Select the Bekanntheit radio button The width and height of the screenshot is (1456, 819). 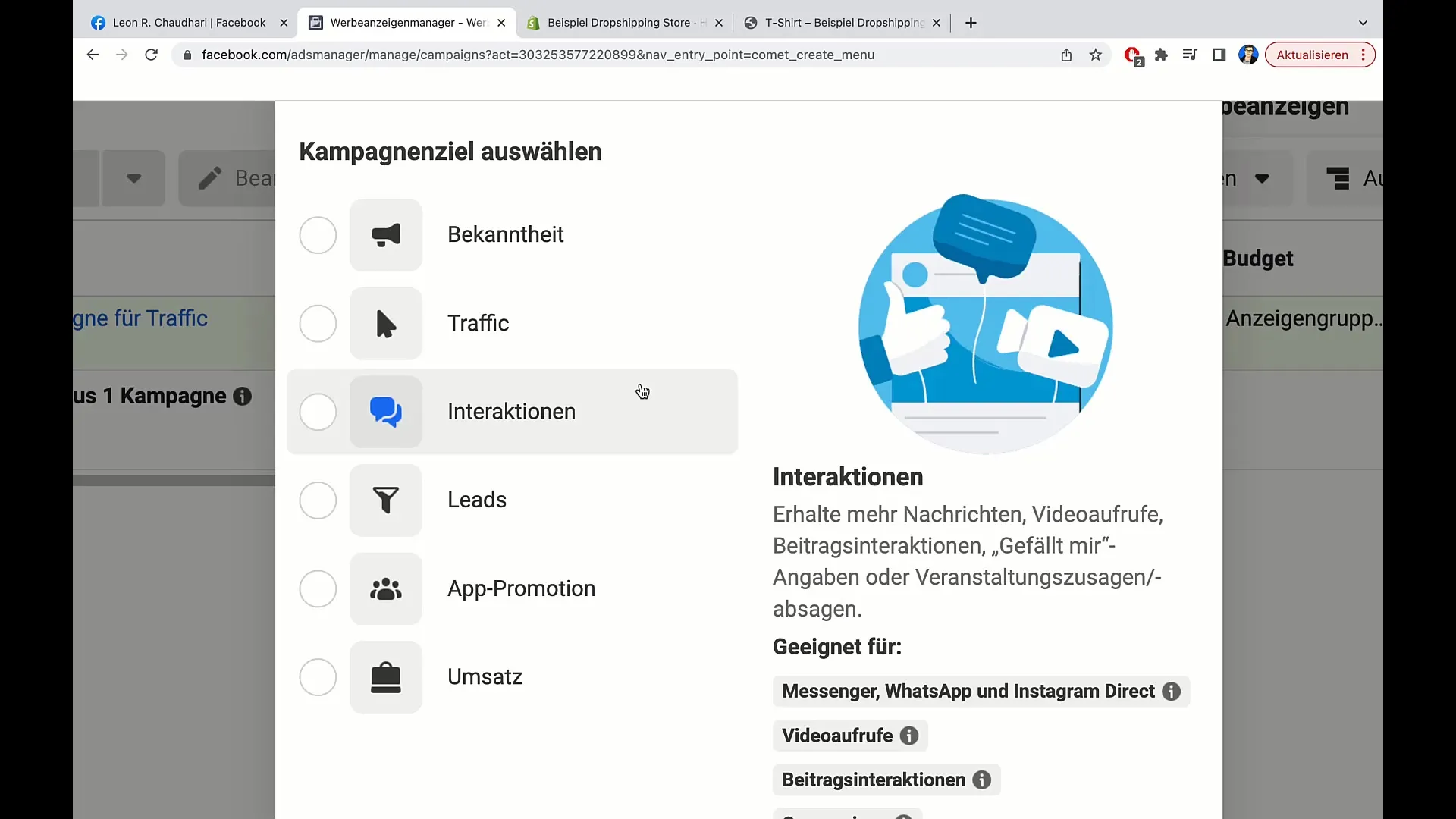[x=317, y=234]
